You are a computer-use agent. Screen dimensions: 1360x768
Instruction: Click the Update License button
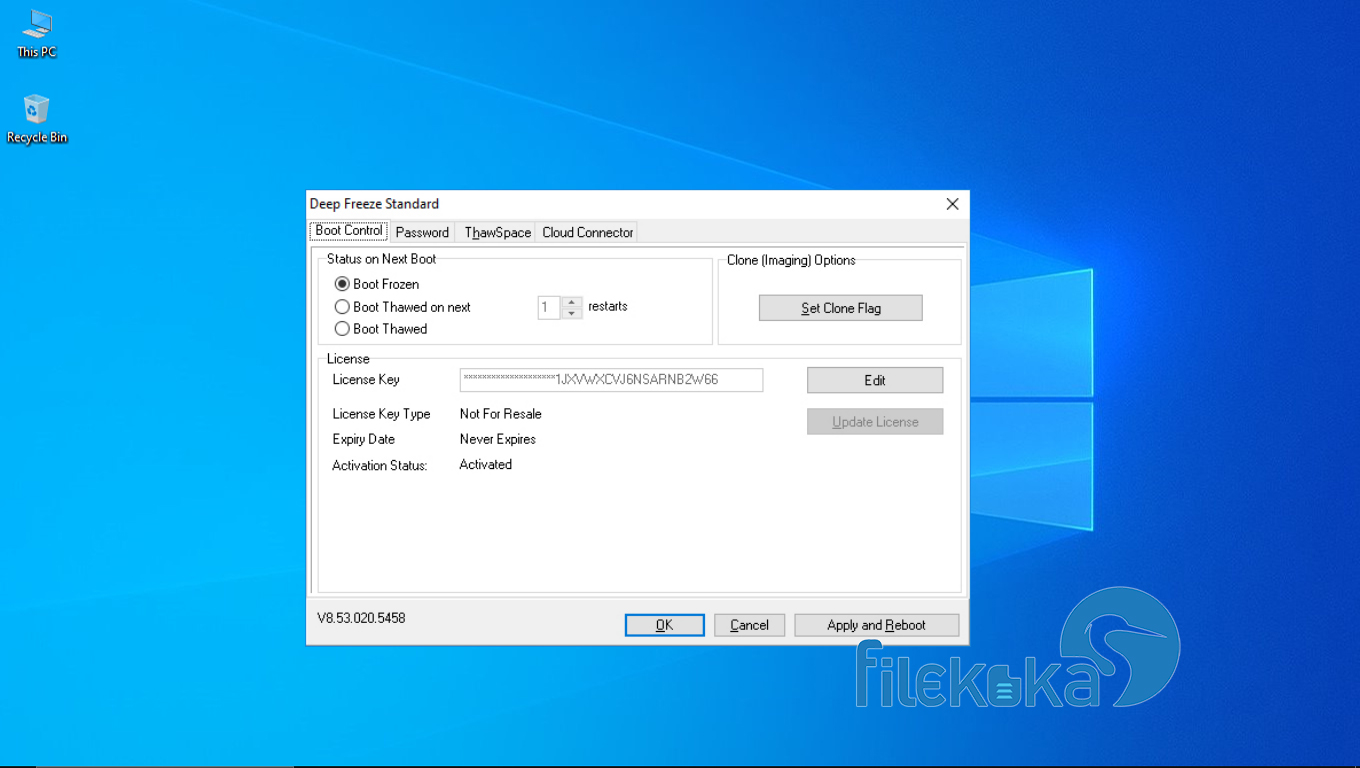875,422
